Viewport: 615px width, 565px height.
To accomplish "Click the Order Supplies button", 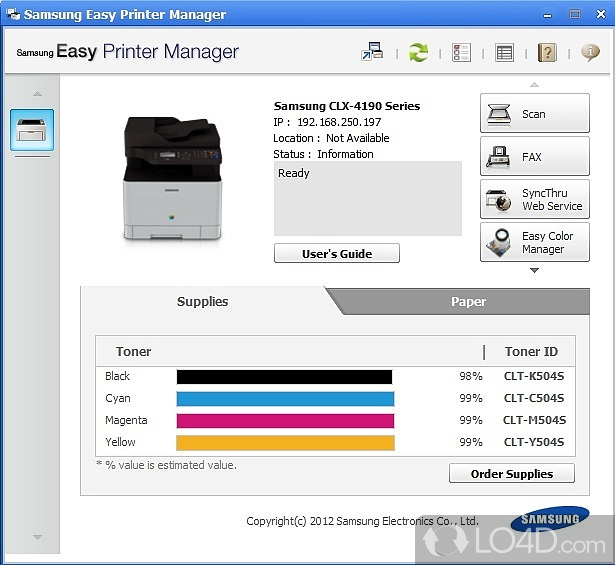I will pos(512,474).
